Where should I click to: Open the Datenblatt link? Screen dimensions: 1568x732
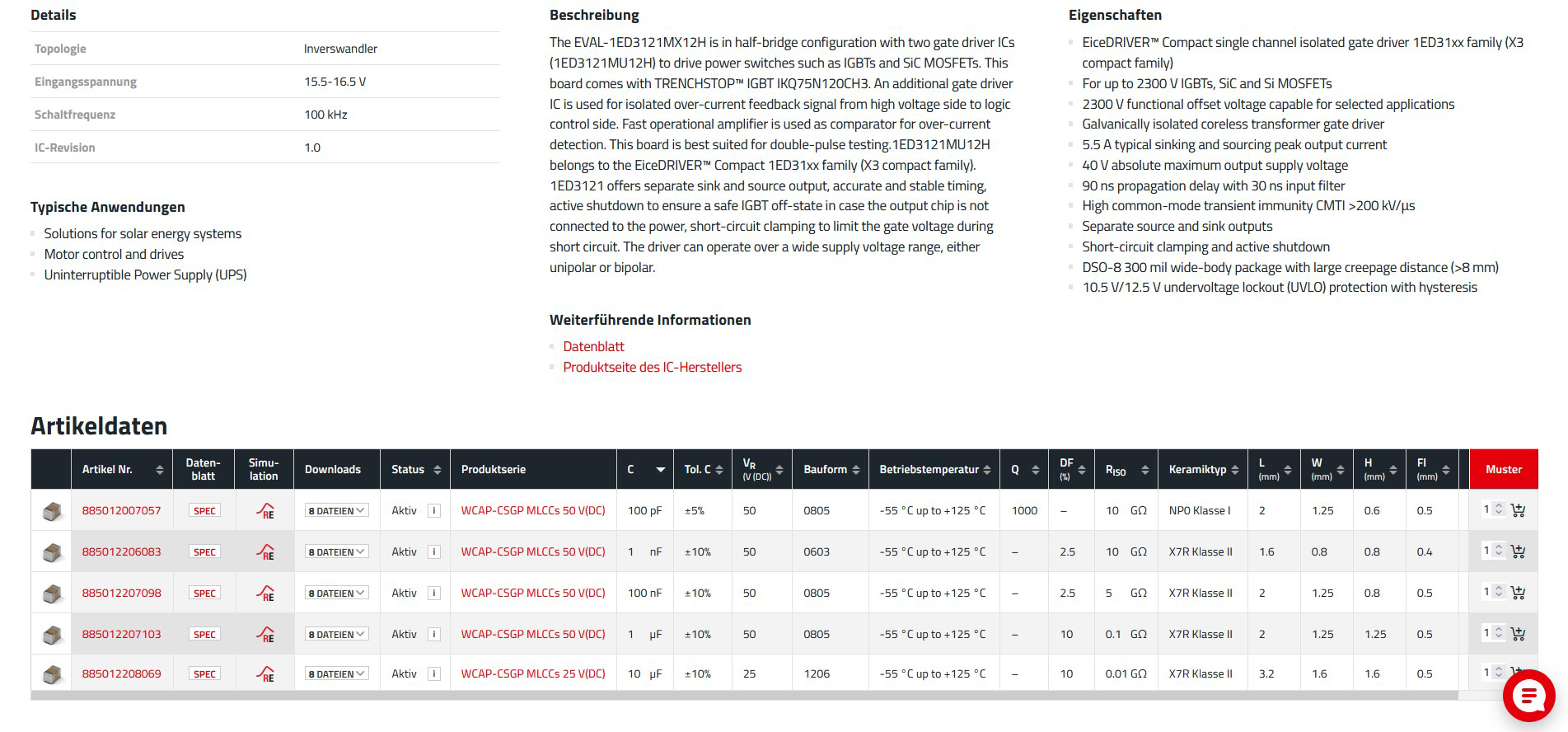[x=593, y=347]
